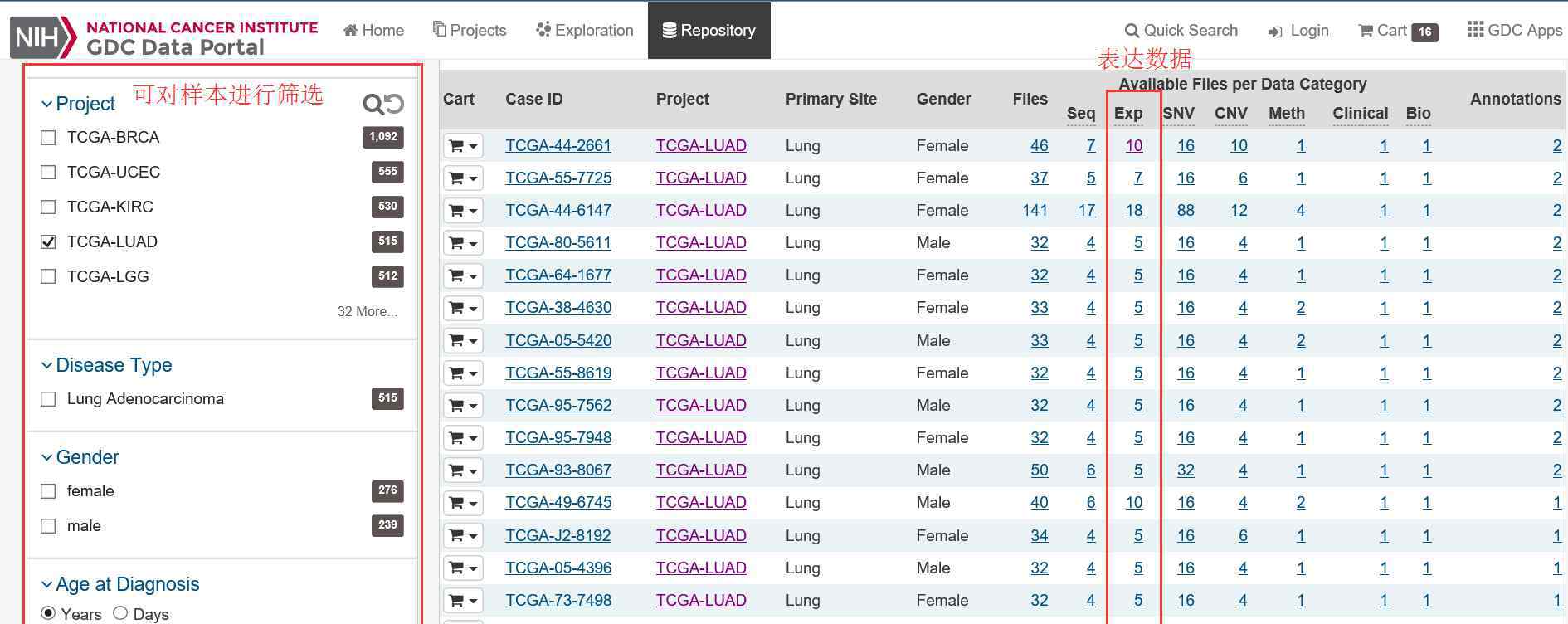Open SNV count 32 for TCGA-93-8067
The width and height of the screenshot is (1568, 624).
coord(1186,470)
